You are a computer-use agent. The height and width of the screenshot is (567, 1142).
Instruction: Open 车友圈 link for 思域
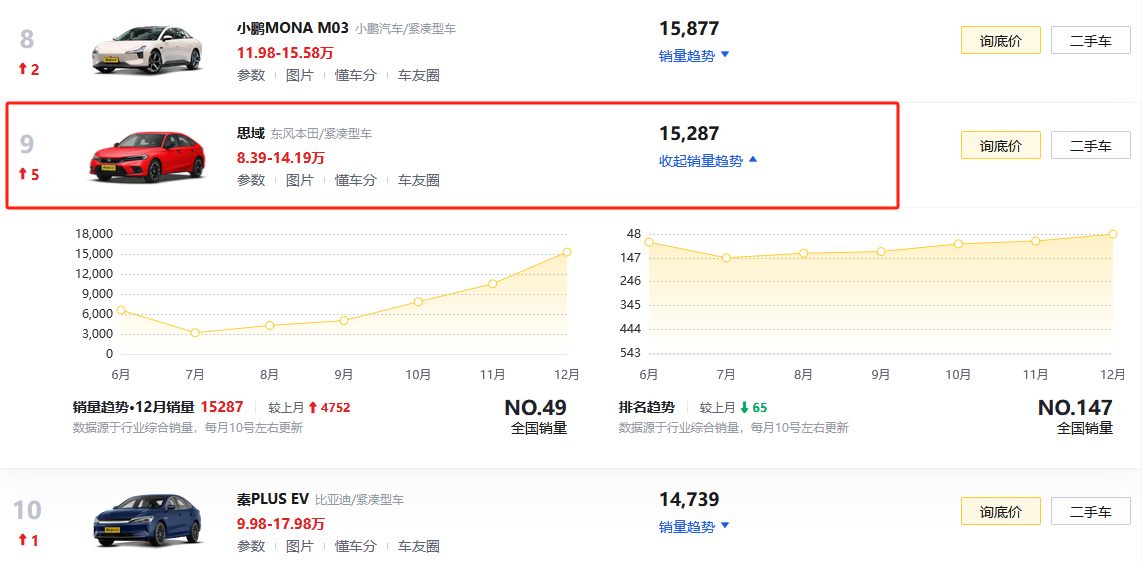418,180
